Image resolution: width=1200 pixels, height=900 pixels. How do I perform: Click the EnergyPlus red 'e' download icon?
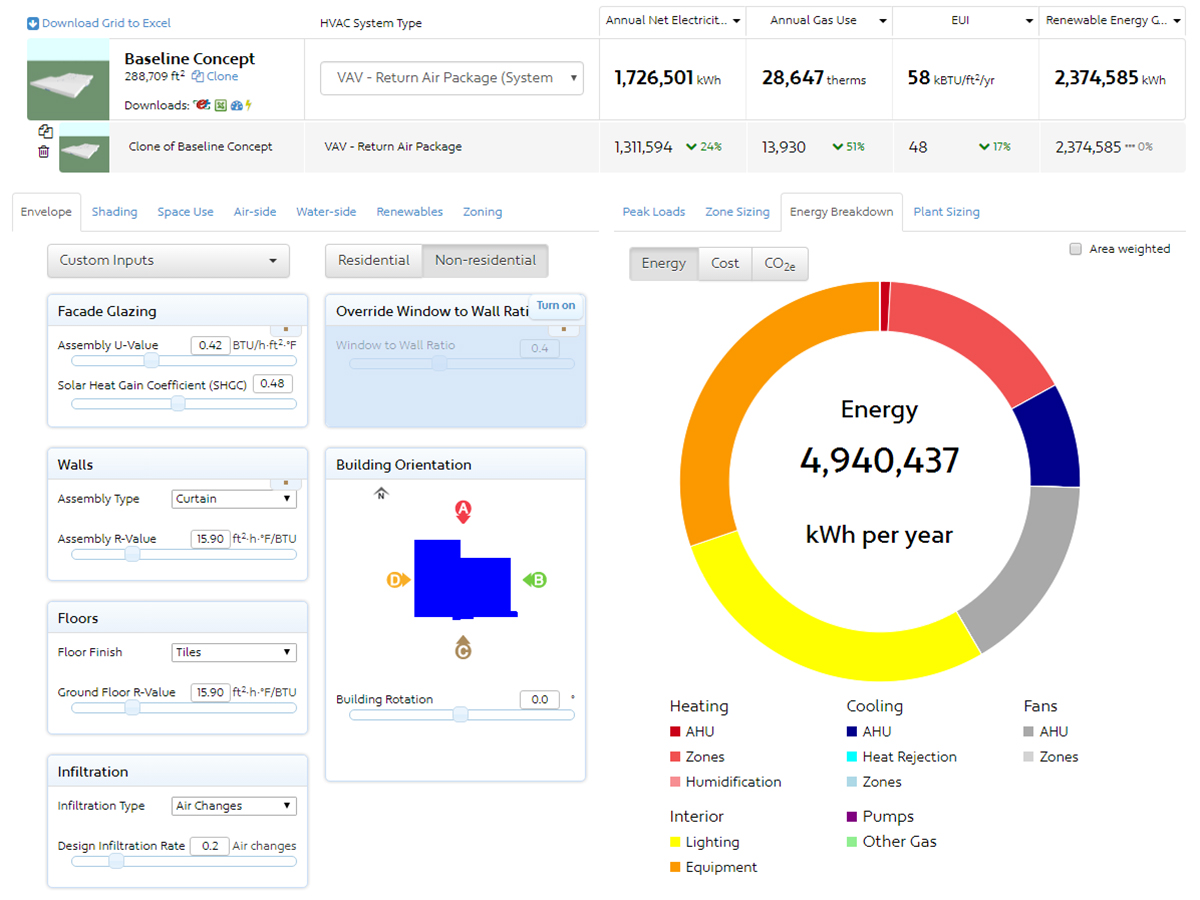pyautogui.click(x=202, y=105)
